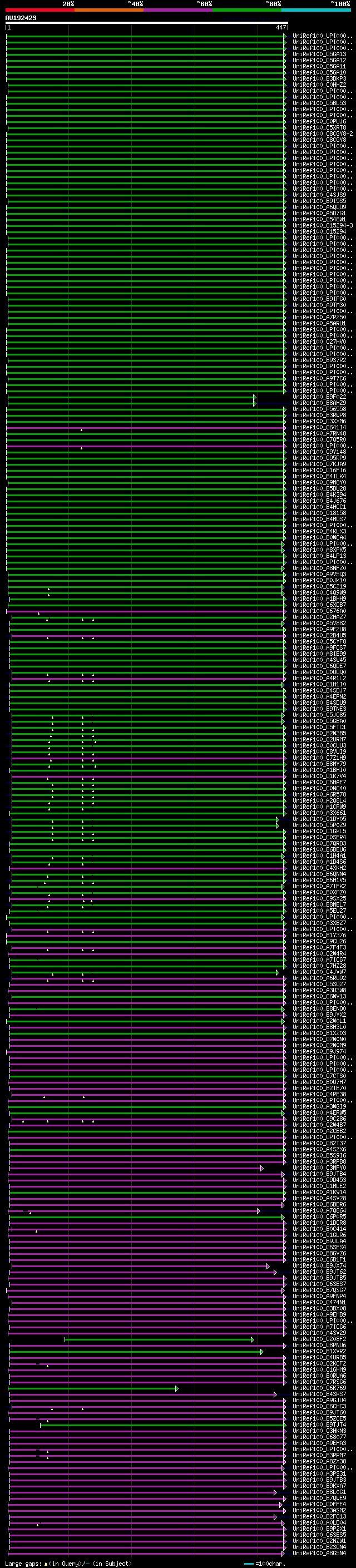Select hit label UniRef100_B0C414
Image resolution: width=356 pixels, height=1568 pixels.
click(x=319, y=1229)
